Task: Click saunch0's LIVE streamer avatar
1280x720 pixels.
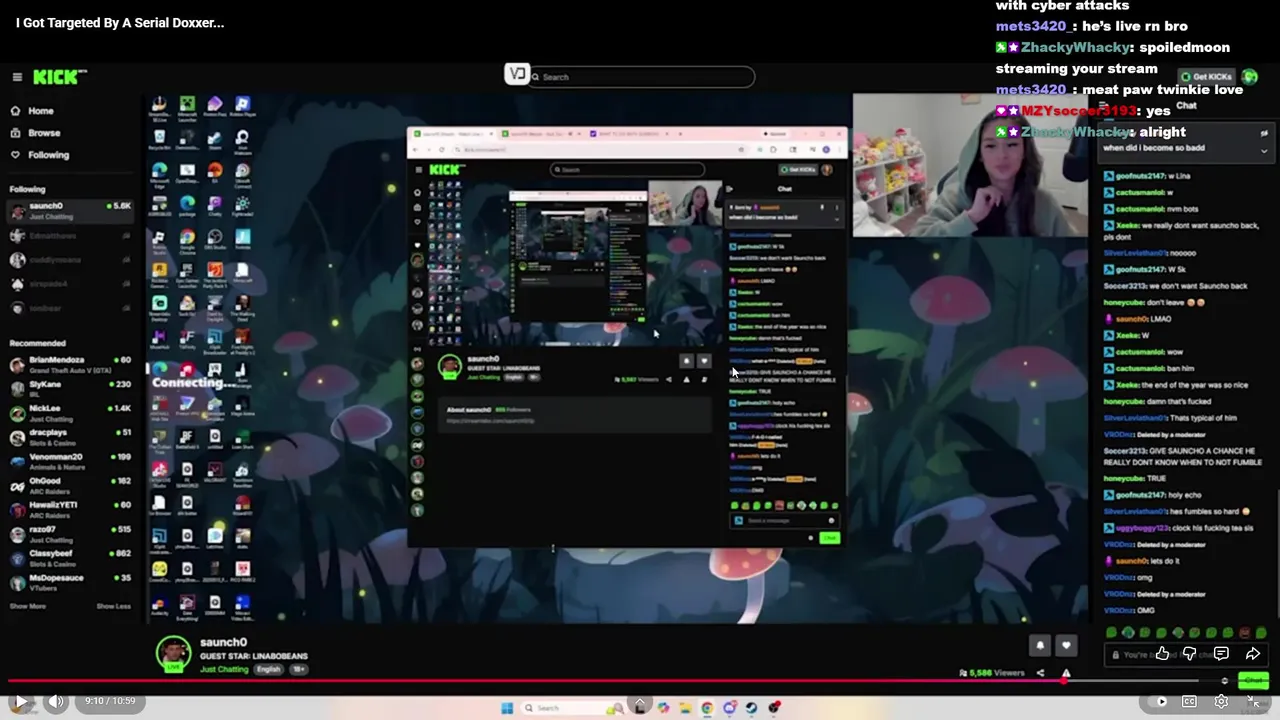Action: [x=173, y=654]
